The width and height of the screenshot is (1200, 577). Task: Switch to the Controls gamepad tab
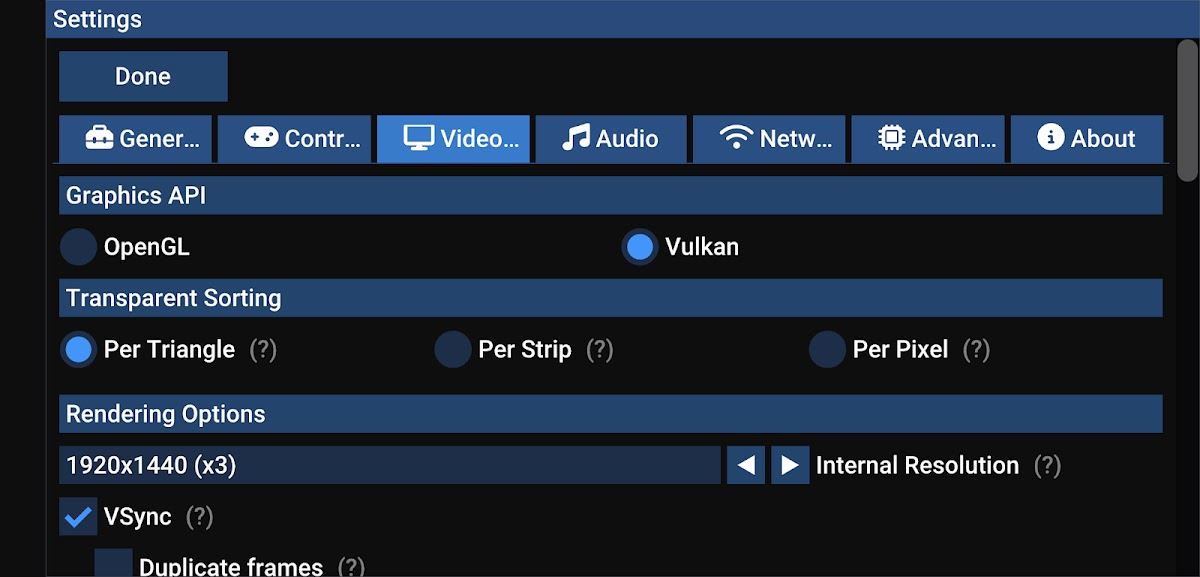pyautogui.click(x=294, y=139)
